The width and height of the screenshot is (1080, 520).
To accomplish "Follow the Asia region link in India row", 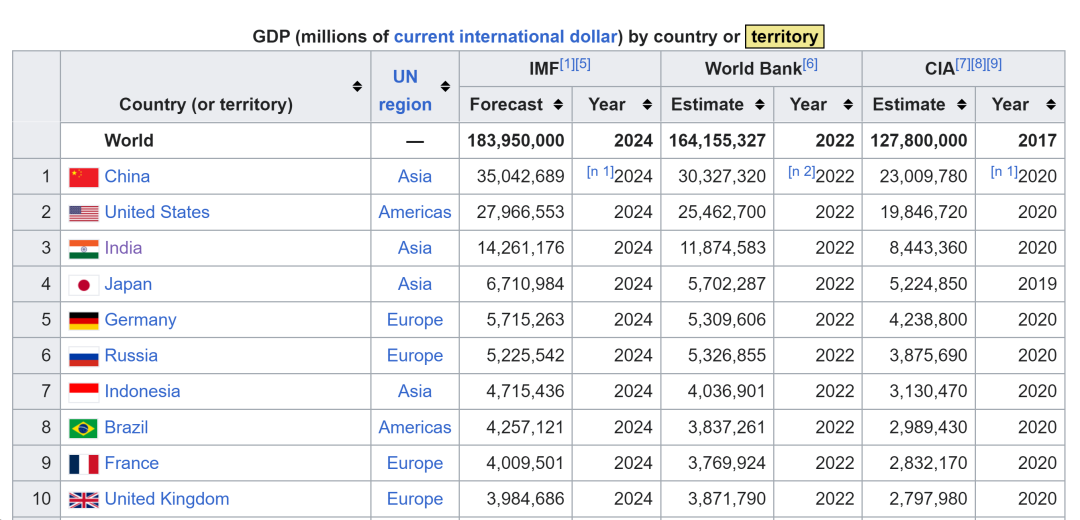I will click(415, 248).
